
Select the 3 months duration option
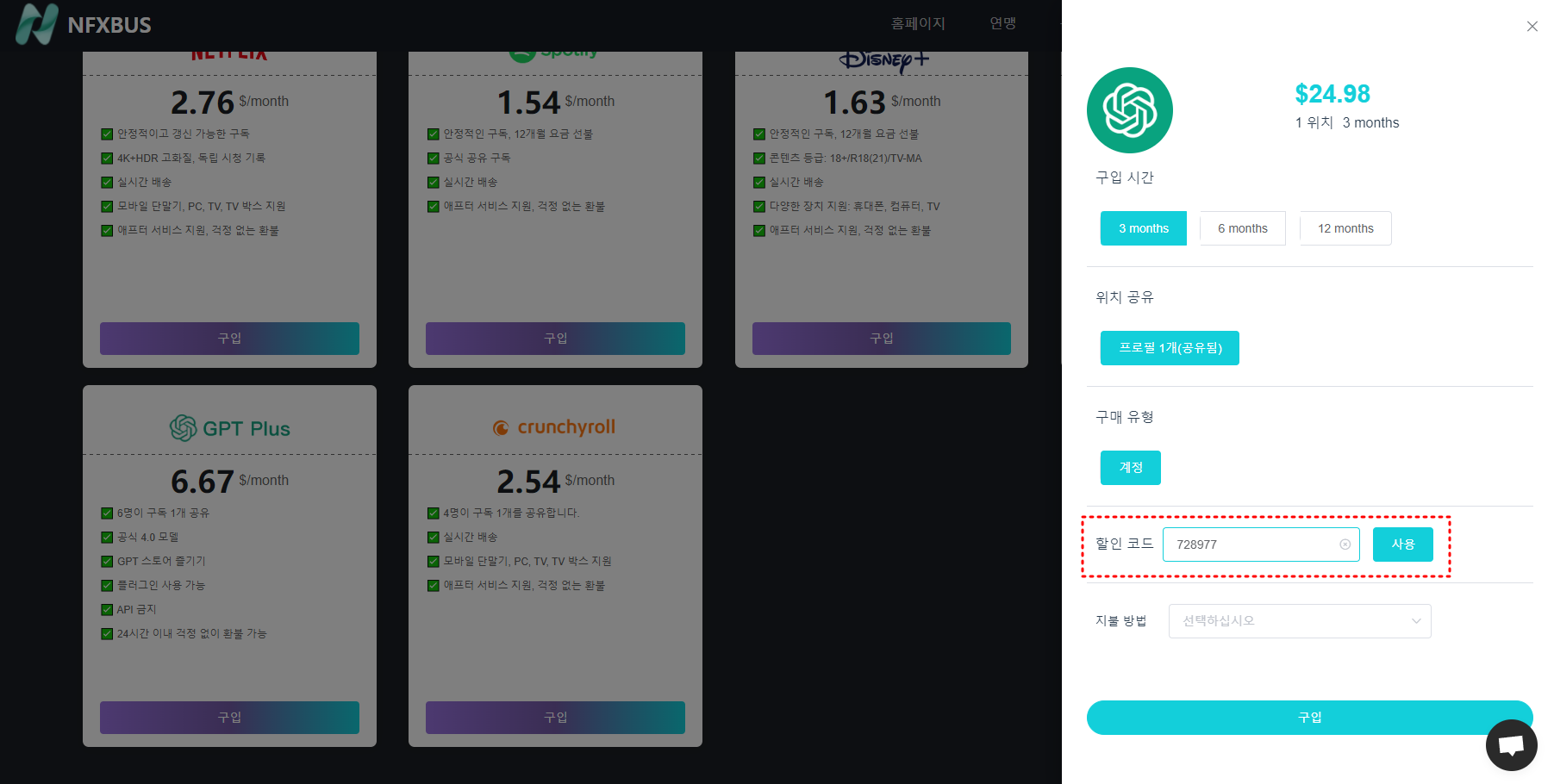1143,227
